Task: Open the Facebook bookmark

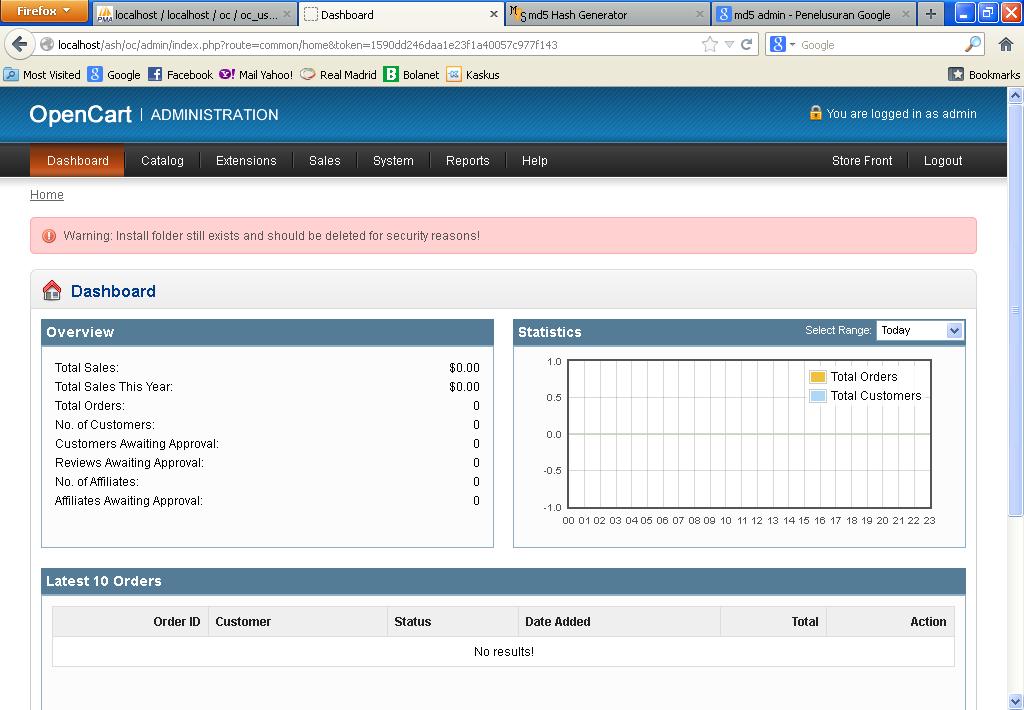Action: tap(180, 74)
